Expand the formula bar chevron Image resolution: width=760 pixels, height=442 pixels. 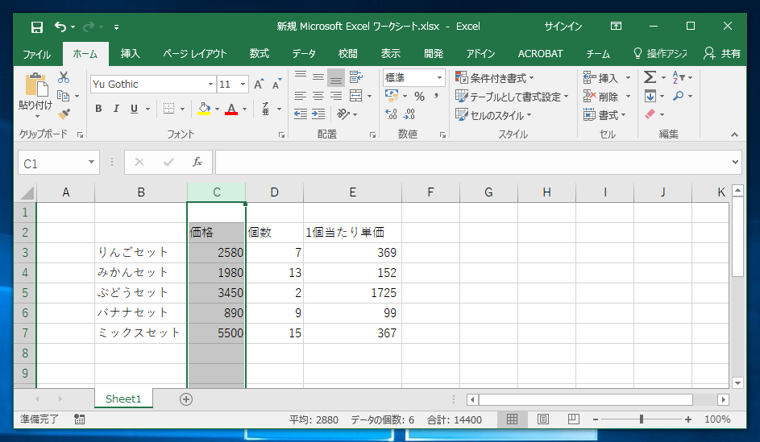tap(736, 162)
